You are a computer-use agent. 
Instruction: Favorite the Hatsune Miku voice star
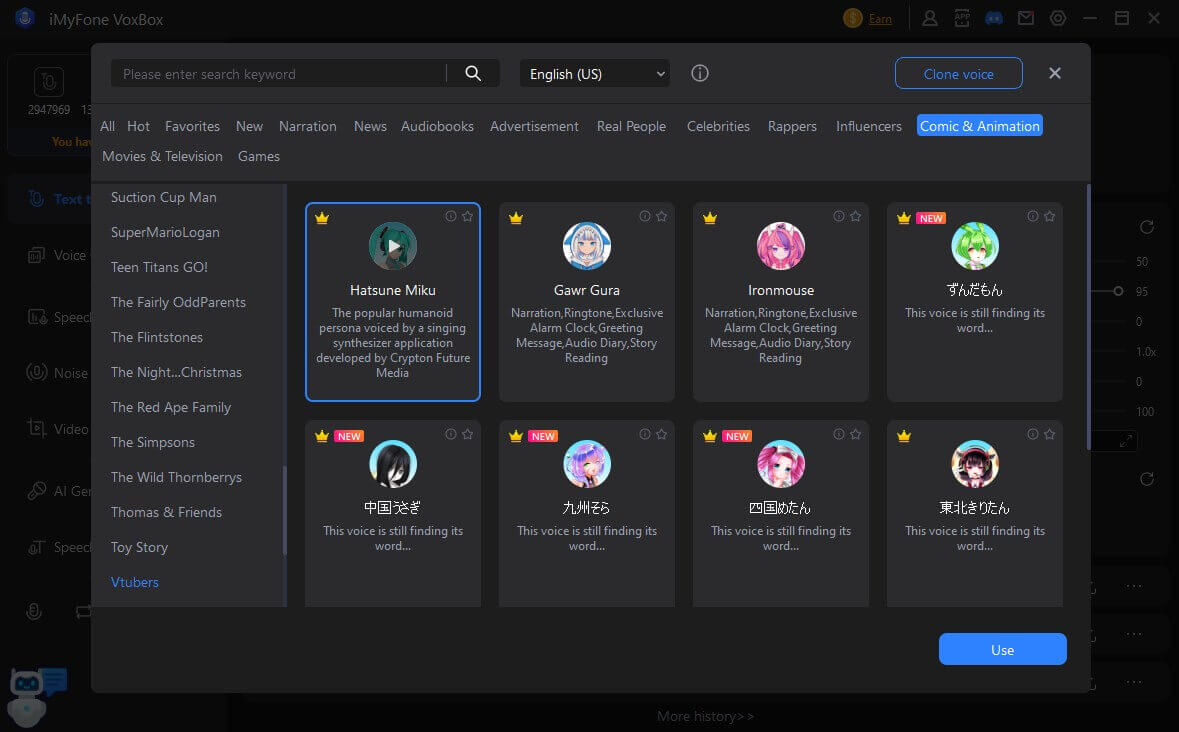(468, 216)
